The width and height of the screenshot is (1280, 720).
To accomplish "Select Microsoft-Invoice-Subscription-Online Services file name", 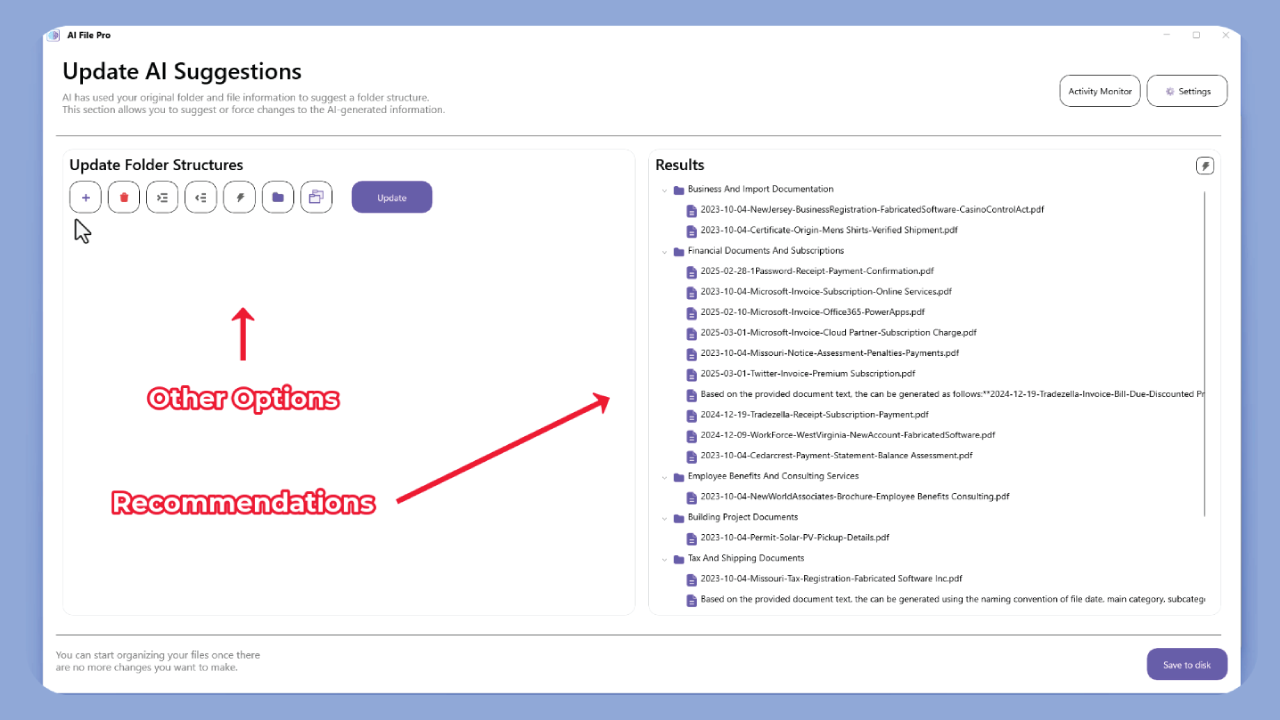I will point(826,292).
